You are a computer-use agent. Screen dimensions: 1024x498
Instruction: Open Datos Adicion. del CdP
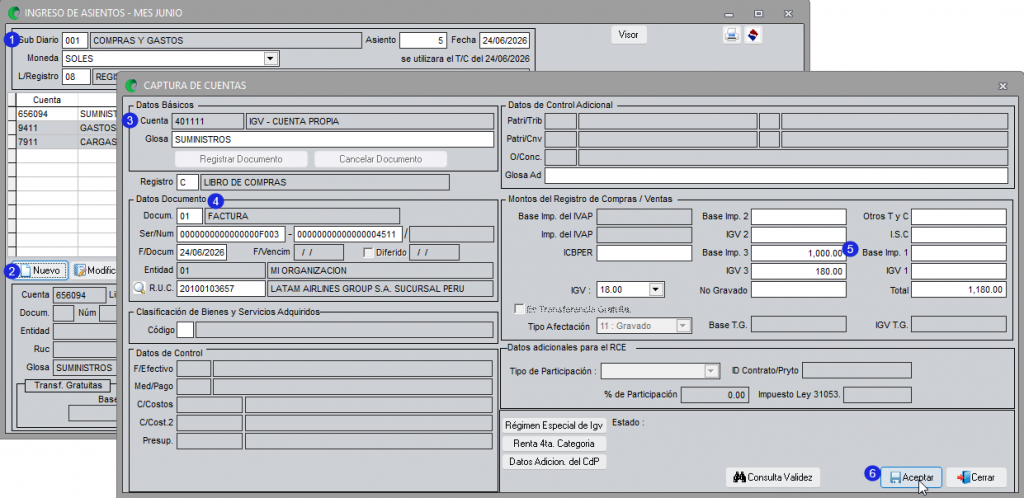point(554,461)
